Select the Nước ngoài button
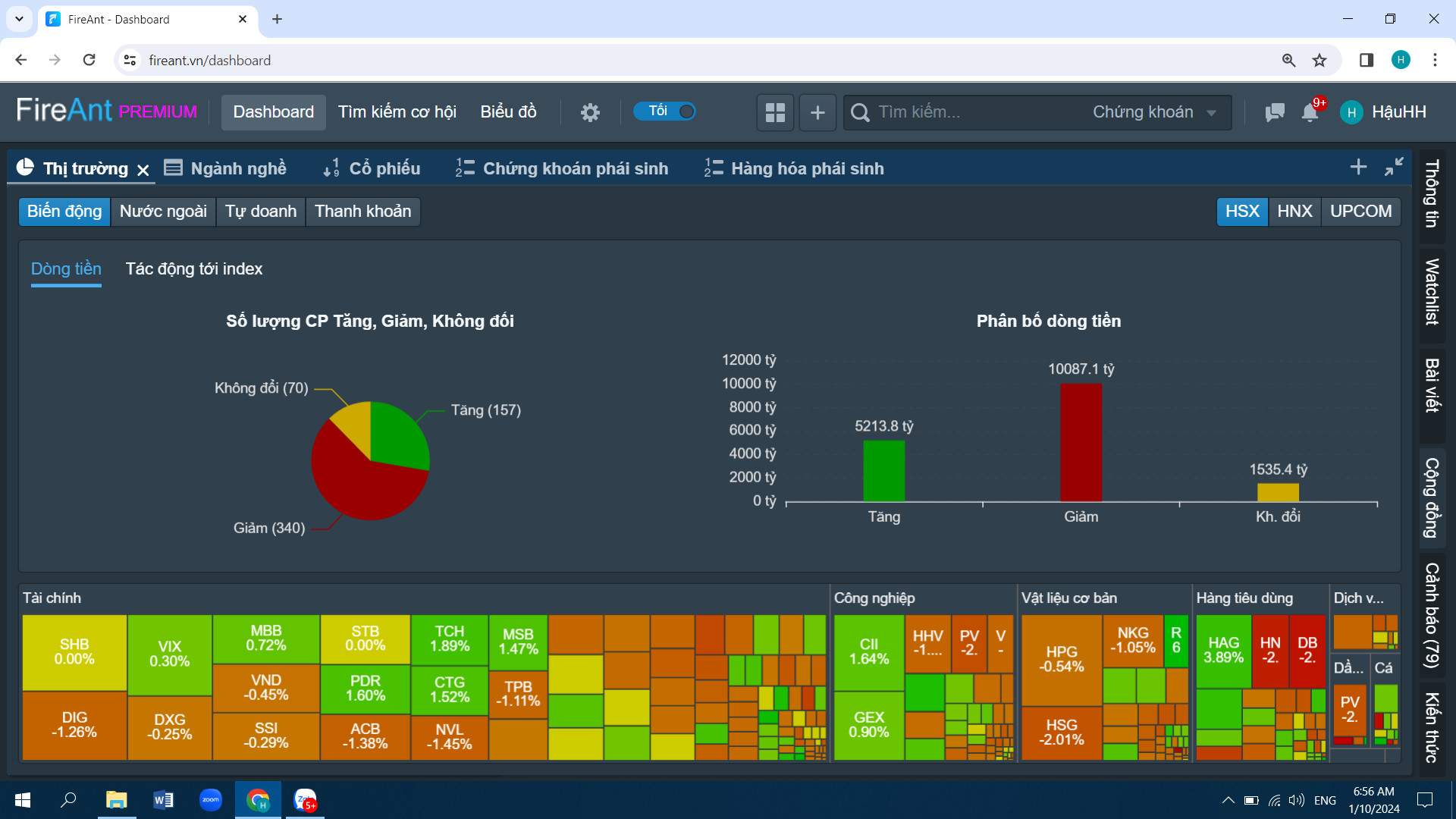The image size is (1456, 819). click(163, 212)
